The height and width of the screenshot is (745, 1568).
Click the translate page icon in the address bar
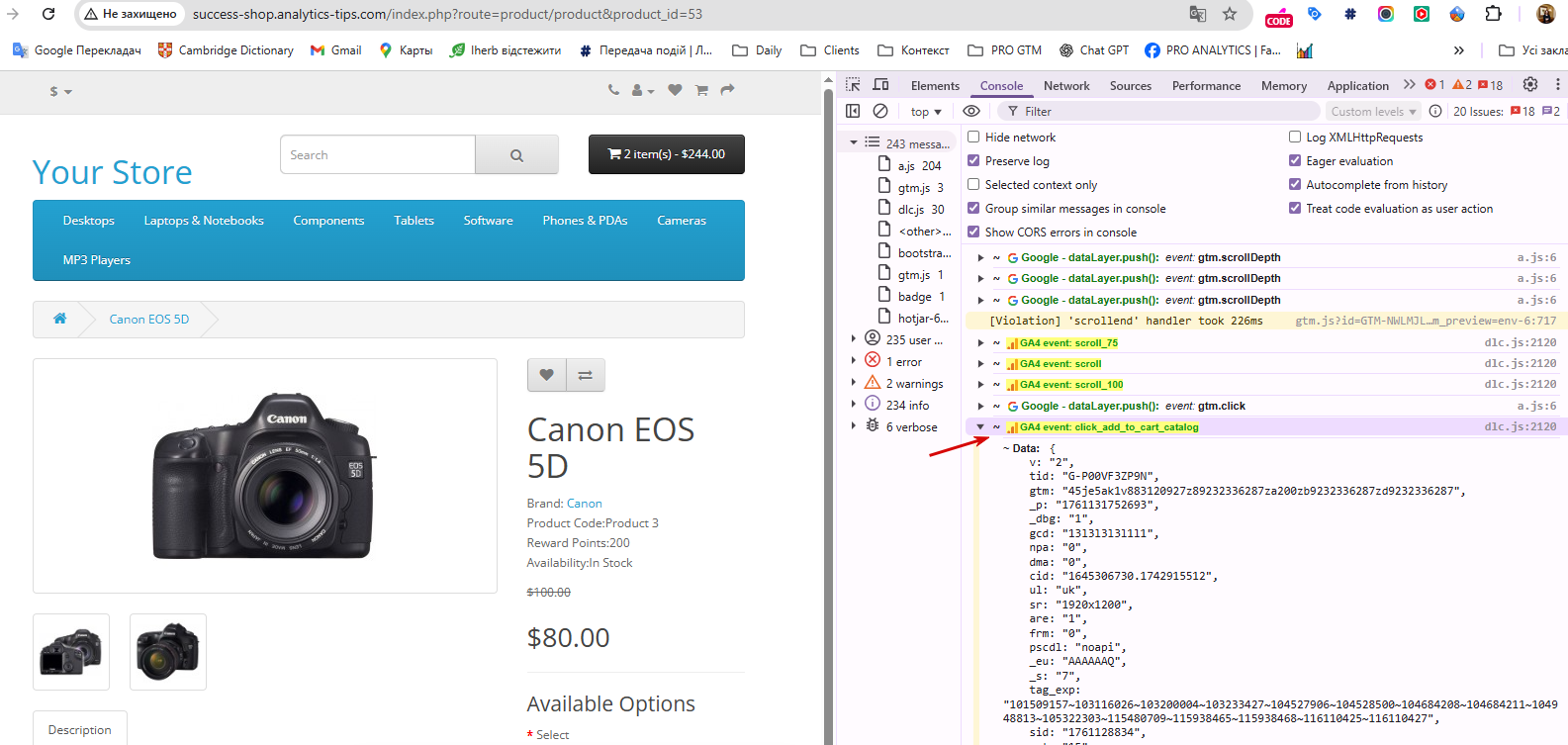pos(1198,14)
